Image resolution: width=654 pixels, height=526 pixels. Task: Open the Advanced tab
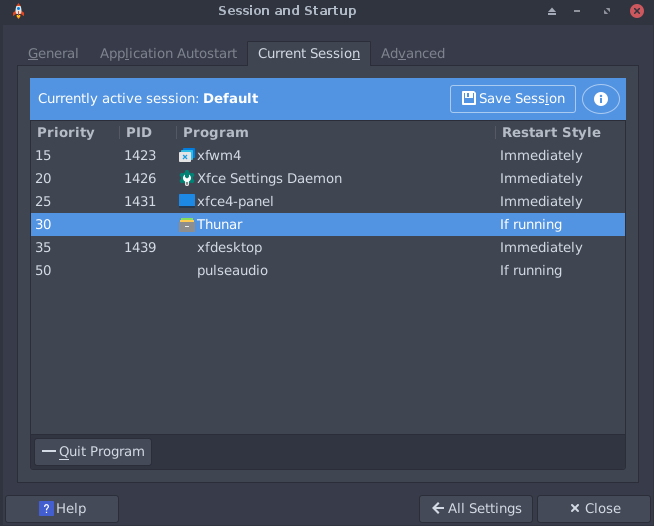coord(413,54)
